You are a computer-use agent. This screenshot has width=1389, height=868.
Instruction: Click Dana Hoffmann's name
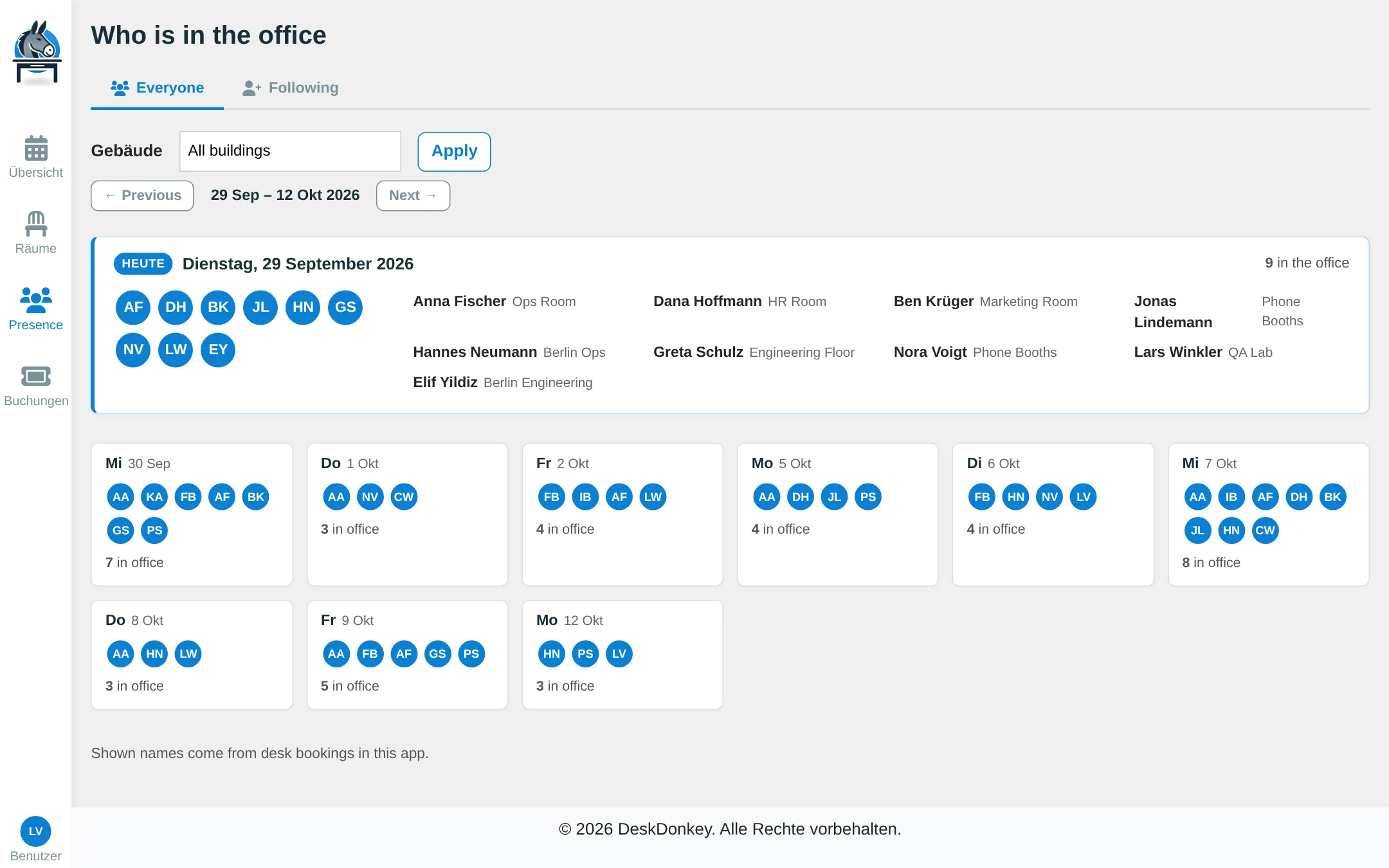(707, 301)
